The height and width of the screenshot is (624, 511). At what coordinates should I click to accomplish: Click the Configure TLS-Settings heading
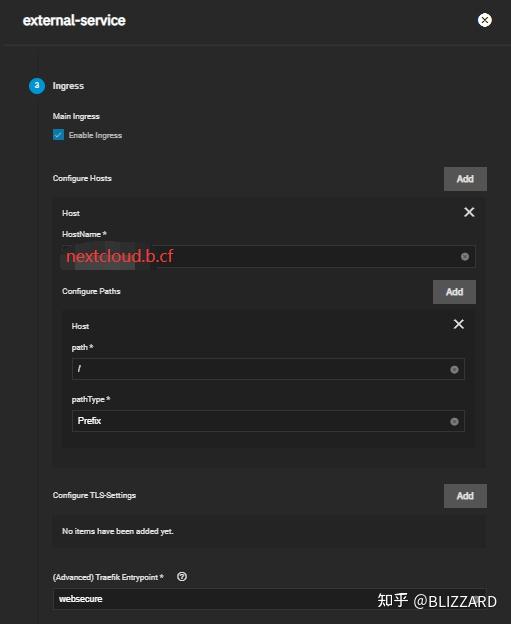pos(94,495)
